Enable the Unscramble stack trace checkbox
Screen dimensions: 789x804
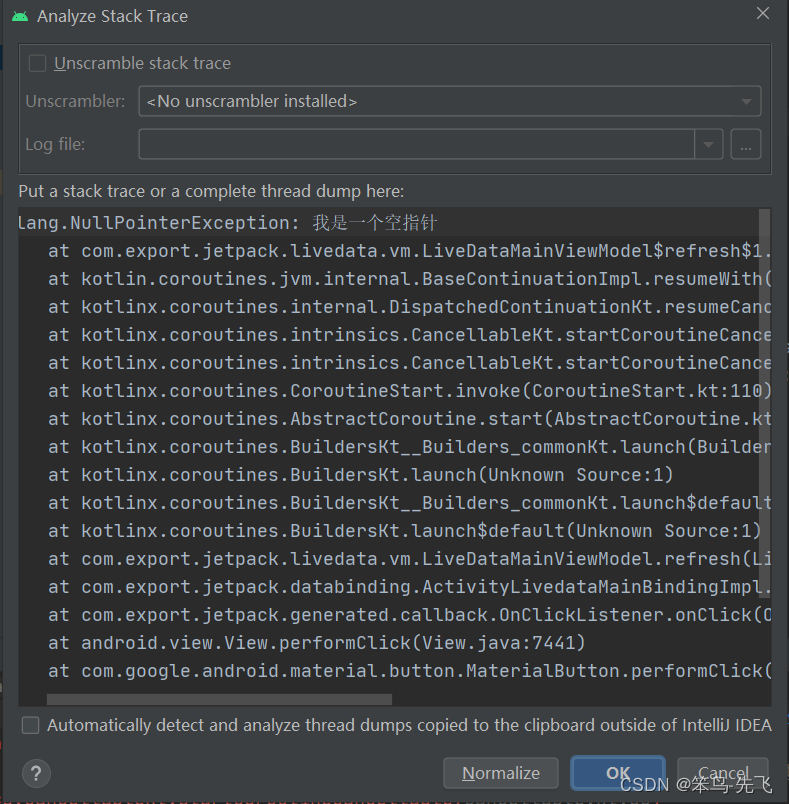(x=37, y=63)
